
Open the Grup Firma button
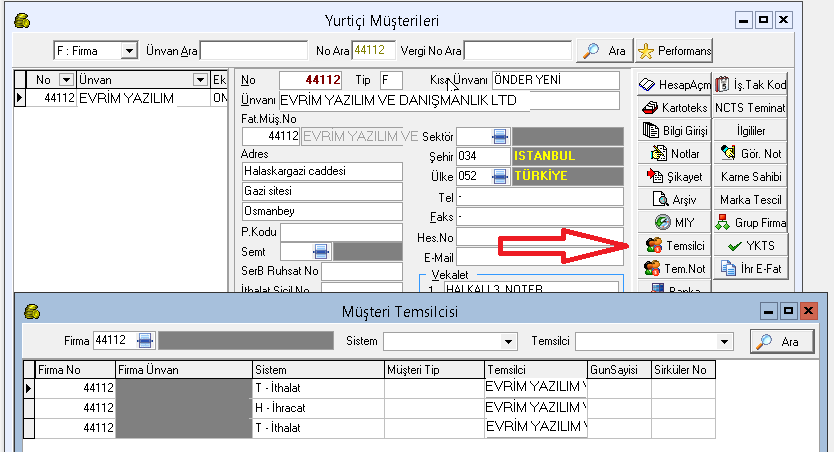click(x=750, y=222)
